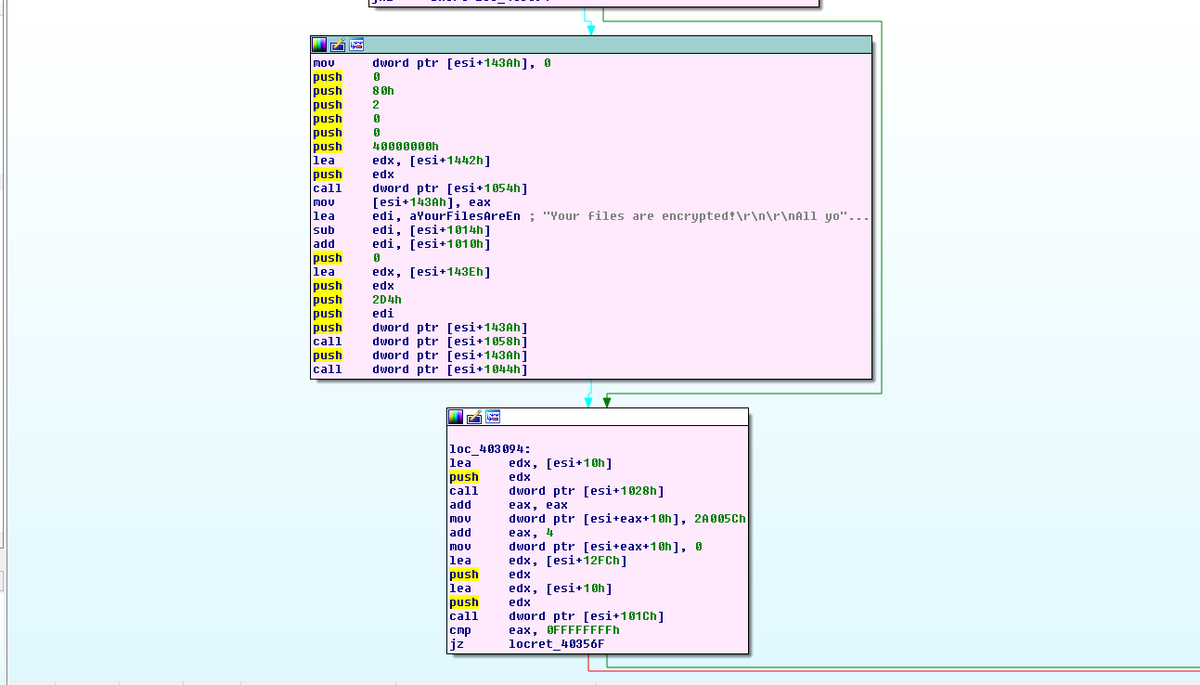Select the cmp eax, 0FFFFFFFFh instruction
The image size is (1200, 685).
[x=534, y=630]
